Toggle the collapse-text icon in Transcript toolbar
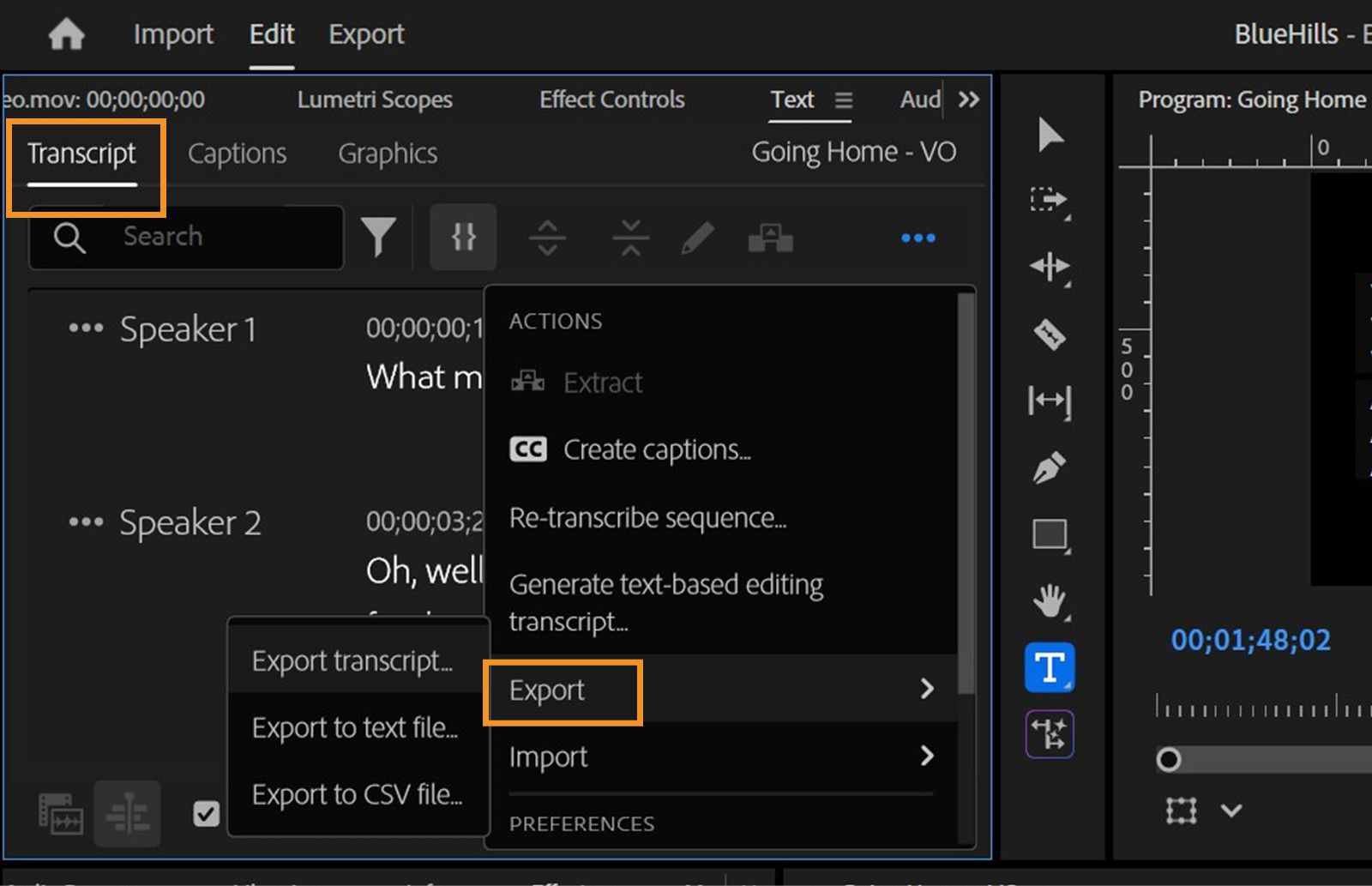 (x=630, y=237)
